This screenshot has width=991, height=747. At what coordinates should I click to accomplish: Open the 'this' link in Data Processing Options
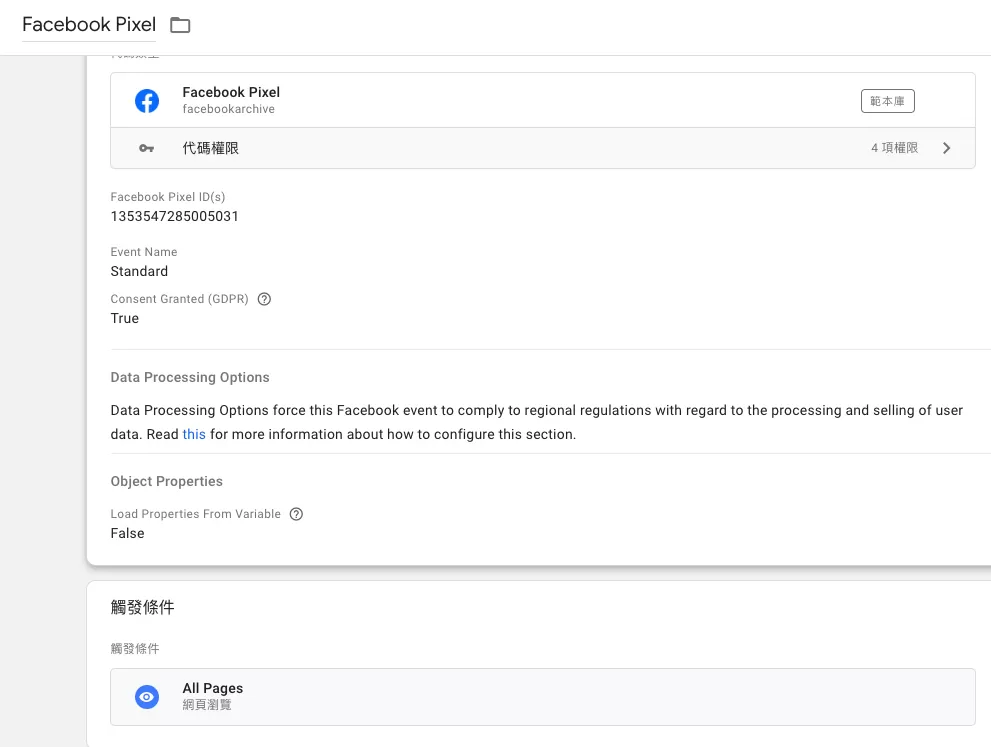click(194, 434)
